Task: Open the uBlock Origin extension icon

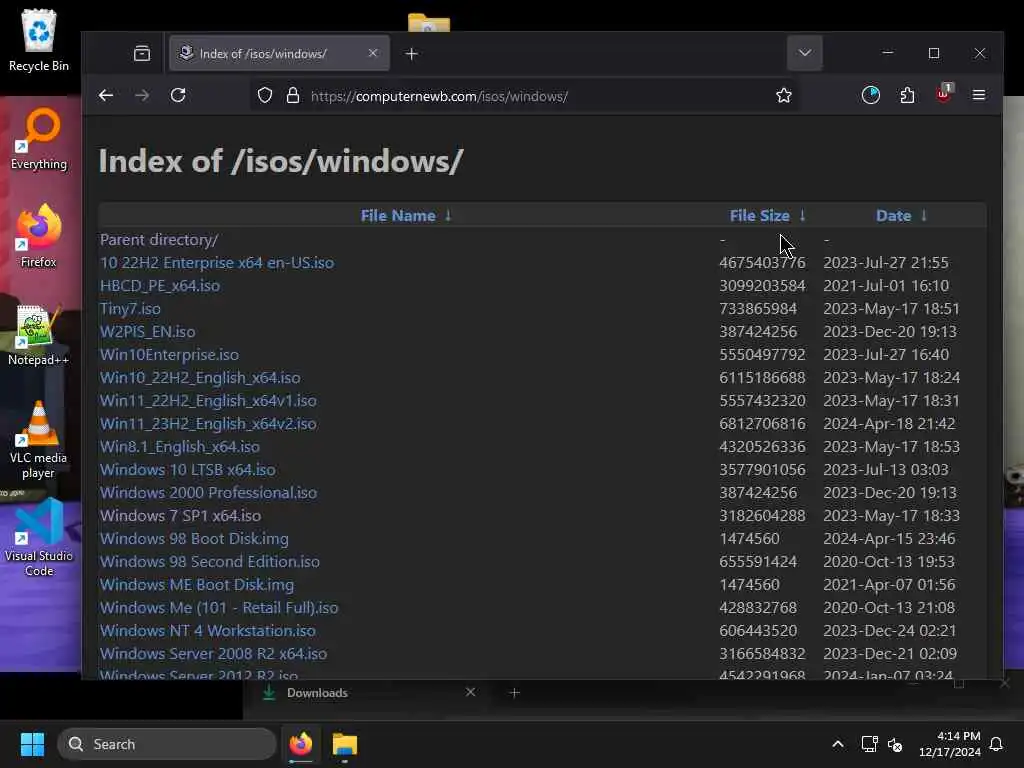Action: (944, 94)
